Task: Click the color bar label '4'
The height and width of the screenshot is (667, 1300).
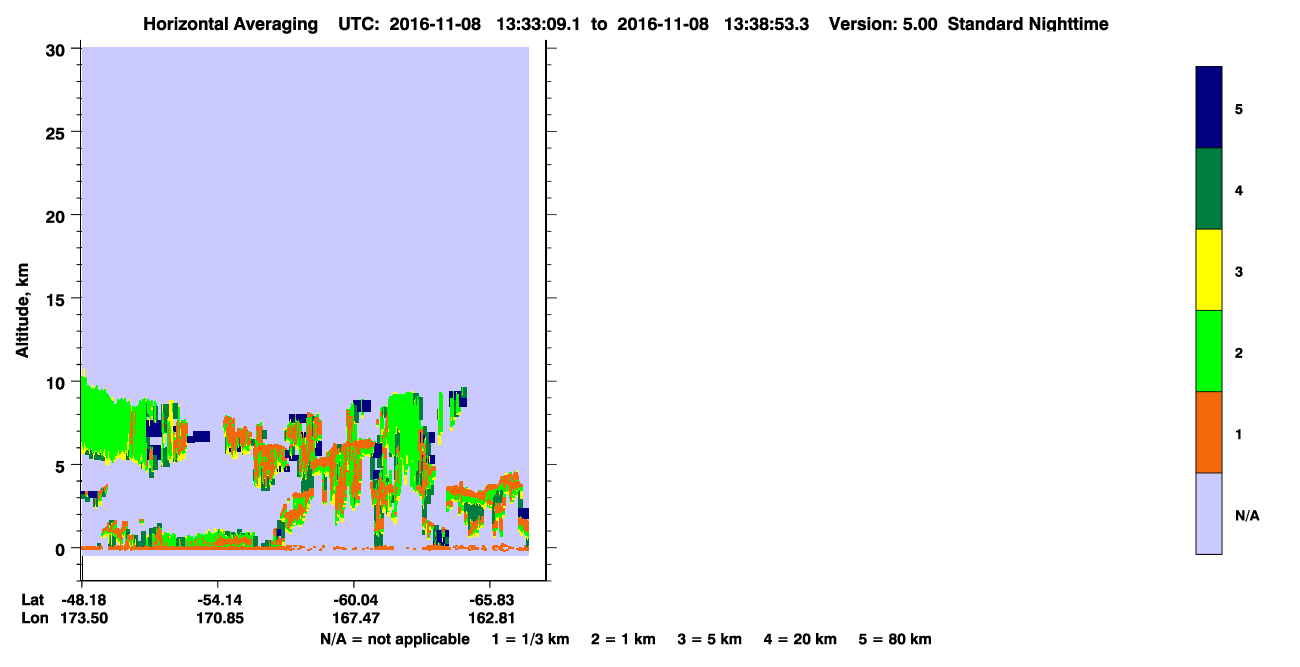Action: (x=1239, y=190)
